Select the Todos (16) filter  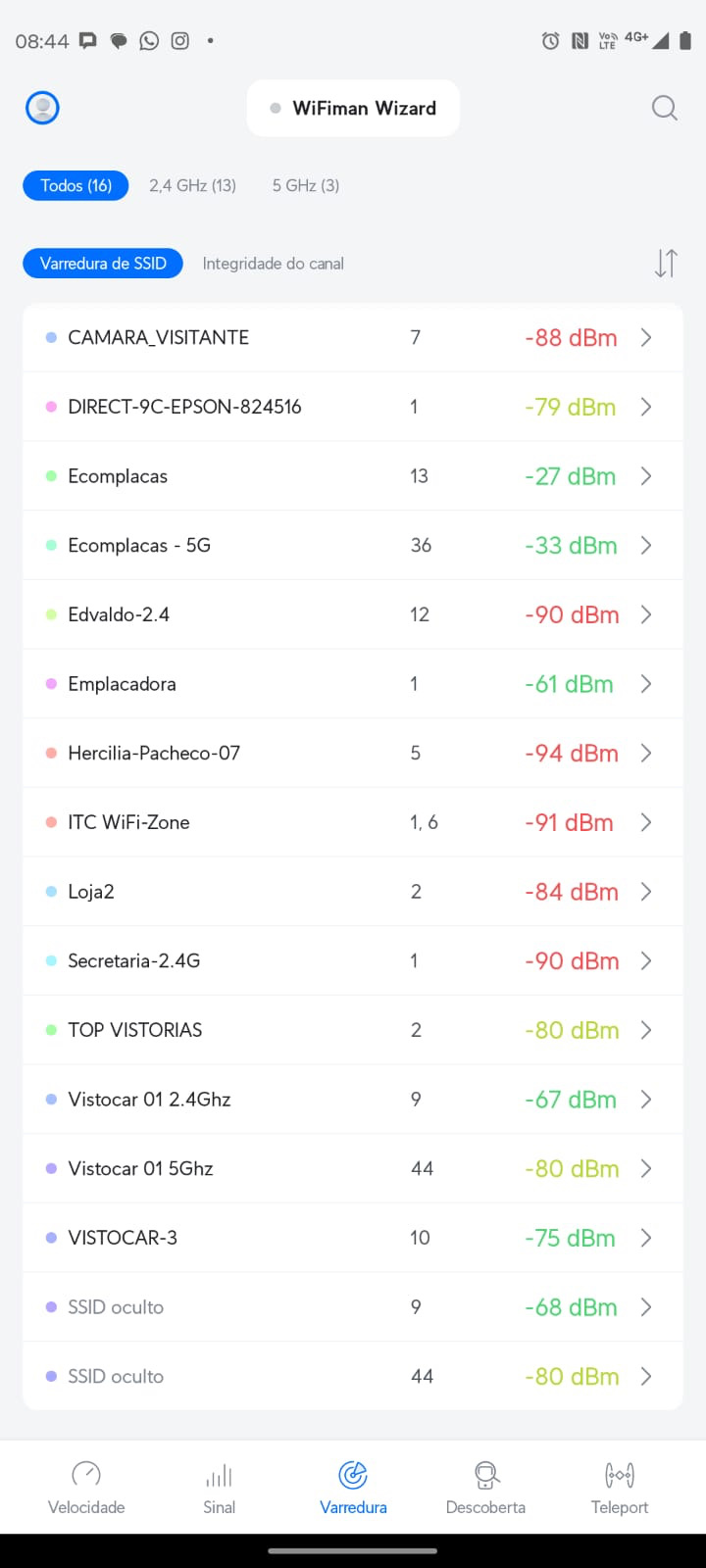coord(76,185)
